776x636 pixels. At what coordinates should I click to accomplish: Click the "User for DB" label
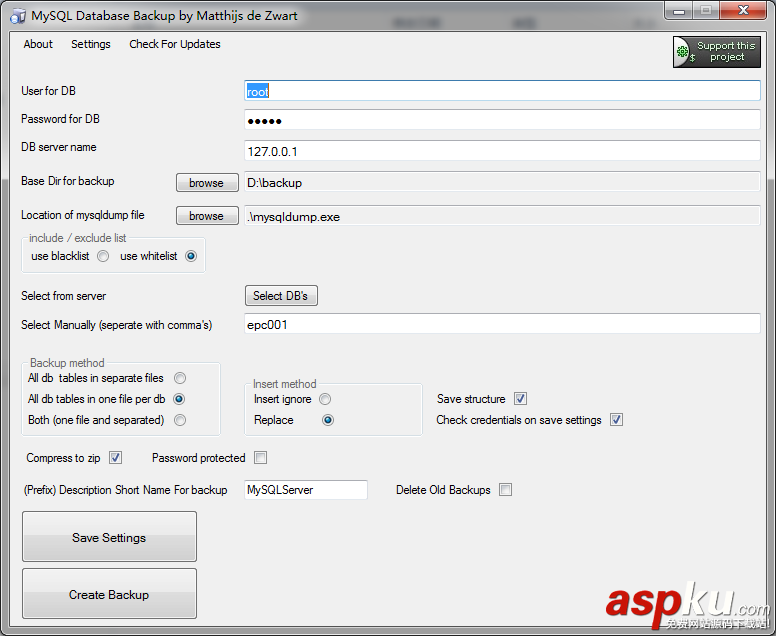tap(48, 91)
